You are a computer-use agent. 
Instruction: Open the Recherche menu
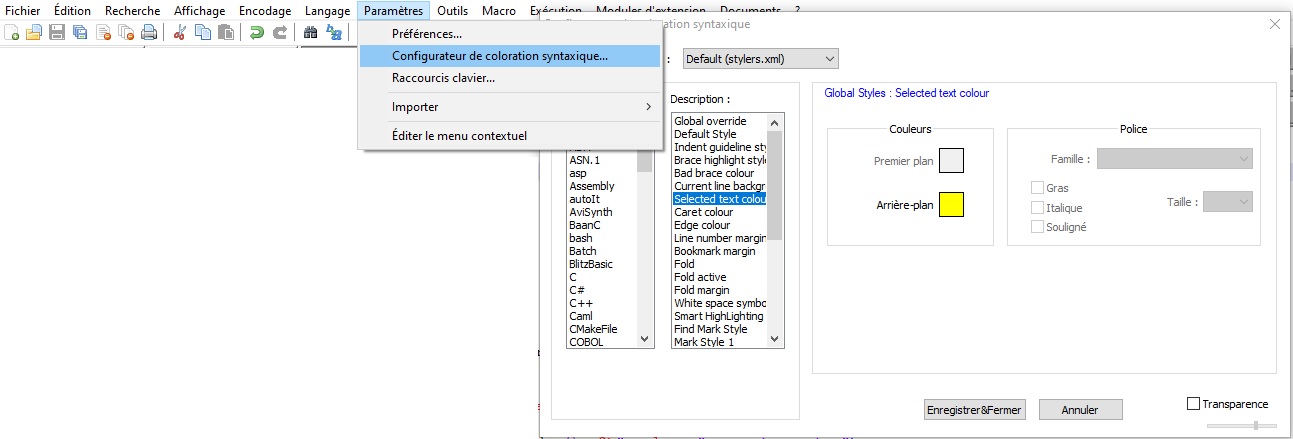pyautogui.click(x=132, y=10)
